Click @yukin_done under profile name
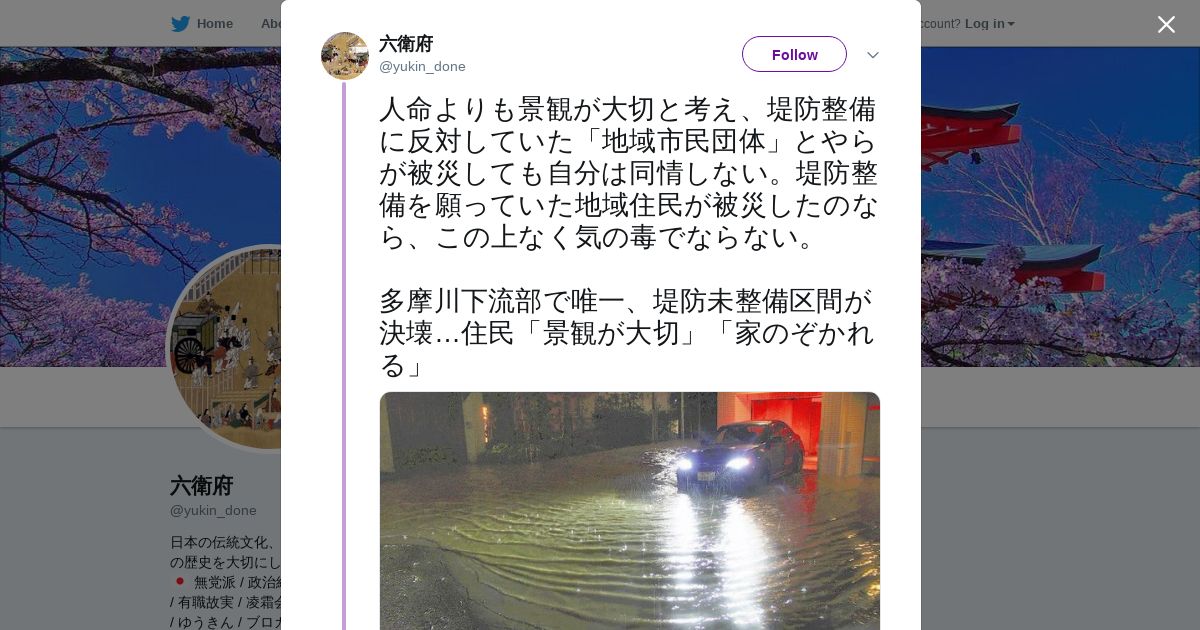 pyautogui.click(x=213, y=510)
